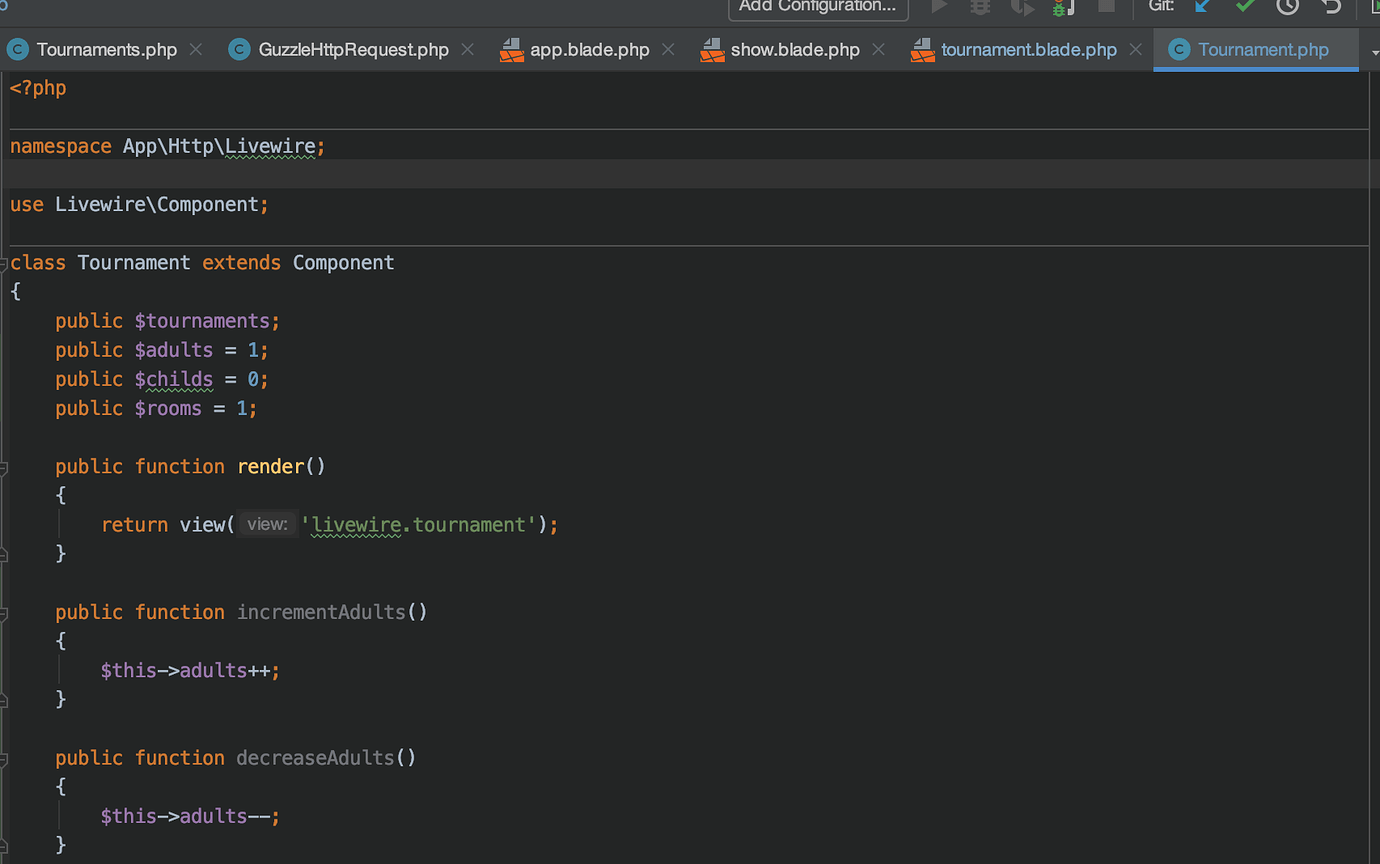Image resolution: width=1380 pixels, height=864 pixels.
Task: Collapse the render() method in the gutter
Action: [x=5, y=466]
